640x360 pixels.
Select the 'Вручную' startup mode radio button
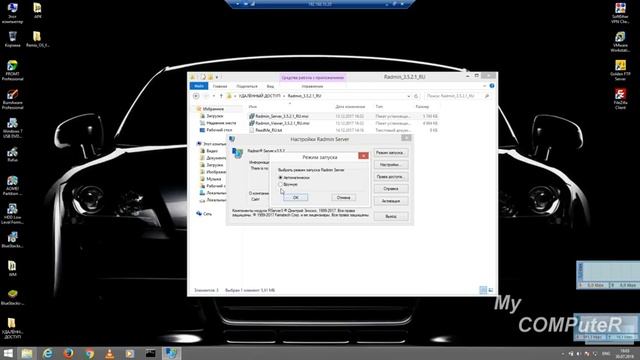280,184
